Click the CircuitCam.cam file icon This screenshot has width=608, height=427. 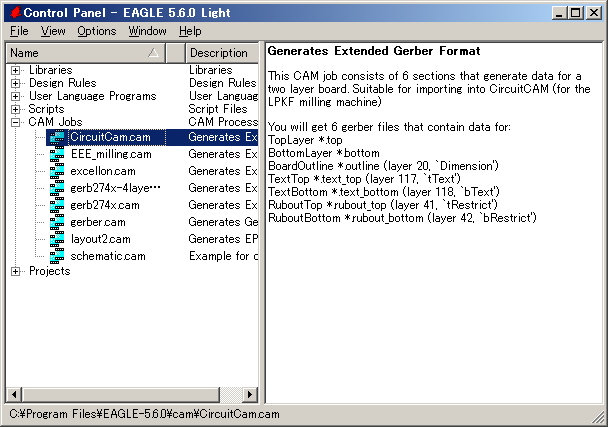[x=57, y=137]
